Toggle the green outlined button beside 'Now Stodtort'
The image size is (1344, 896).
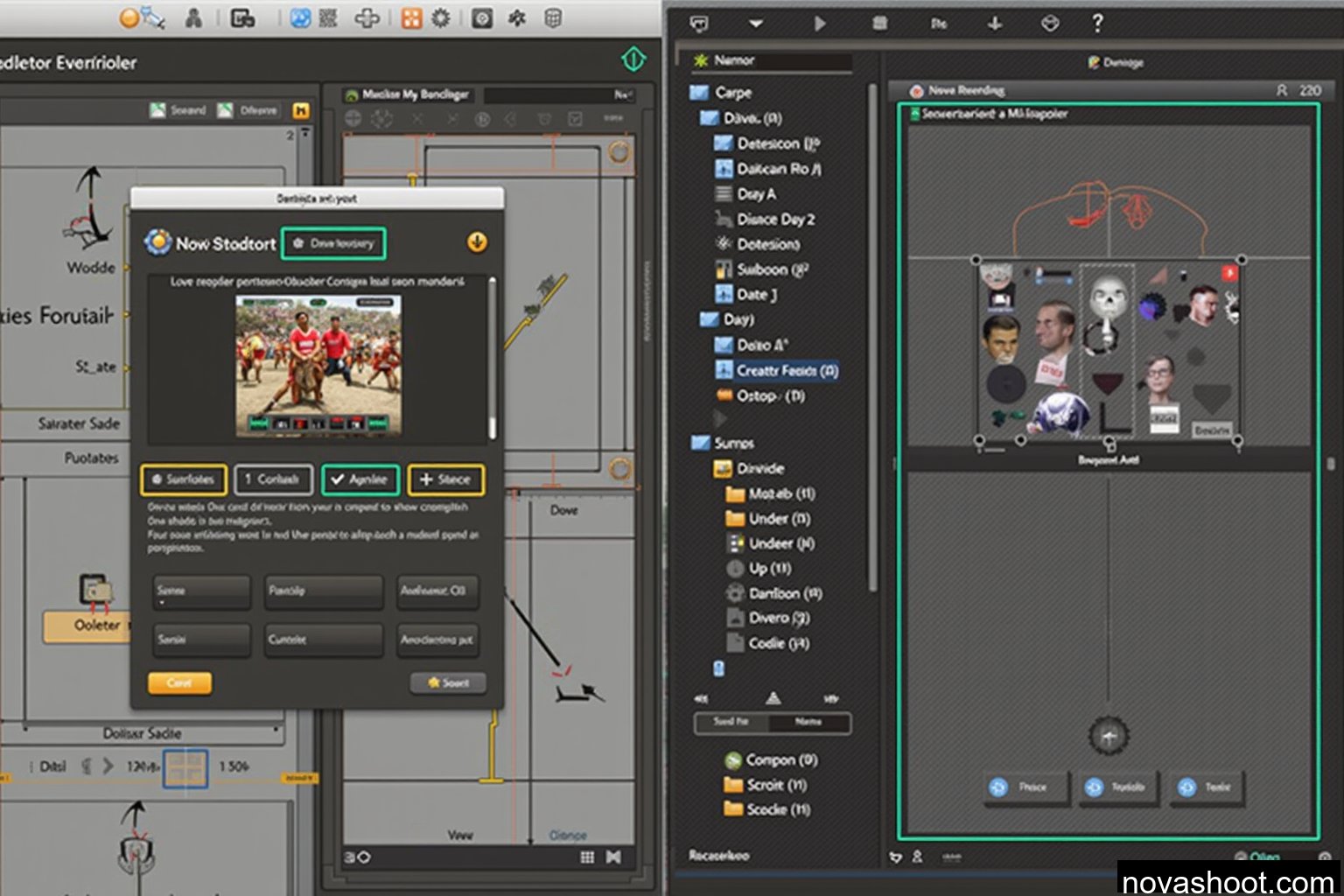[333, 243]
